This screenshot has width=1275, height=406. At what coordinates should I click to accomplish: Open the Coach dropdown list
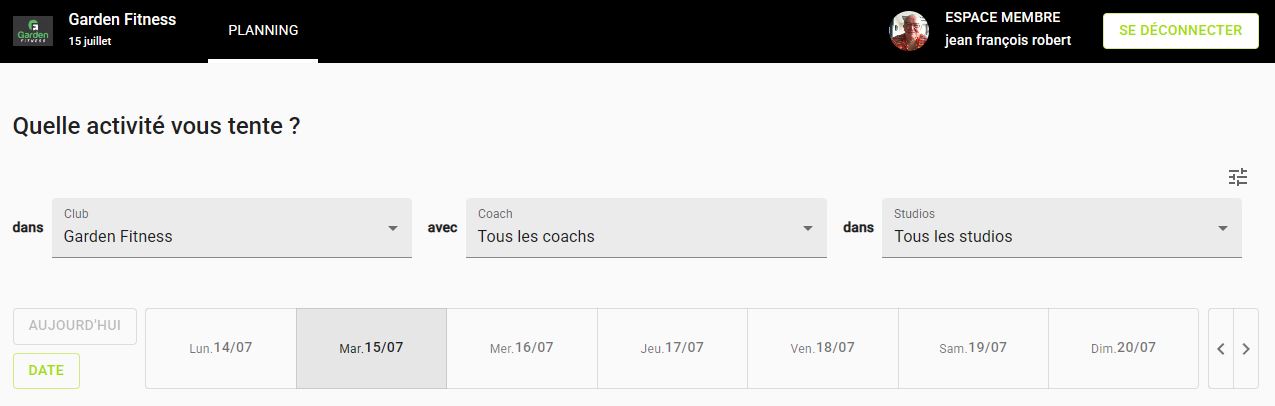[x=646, y=228]
